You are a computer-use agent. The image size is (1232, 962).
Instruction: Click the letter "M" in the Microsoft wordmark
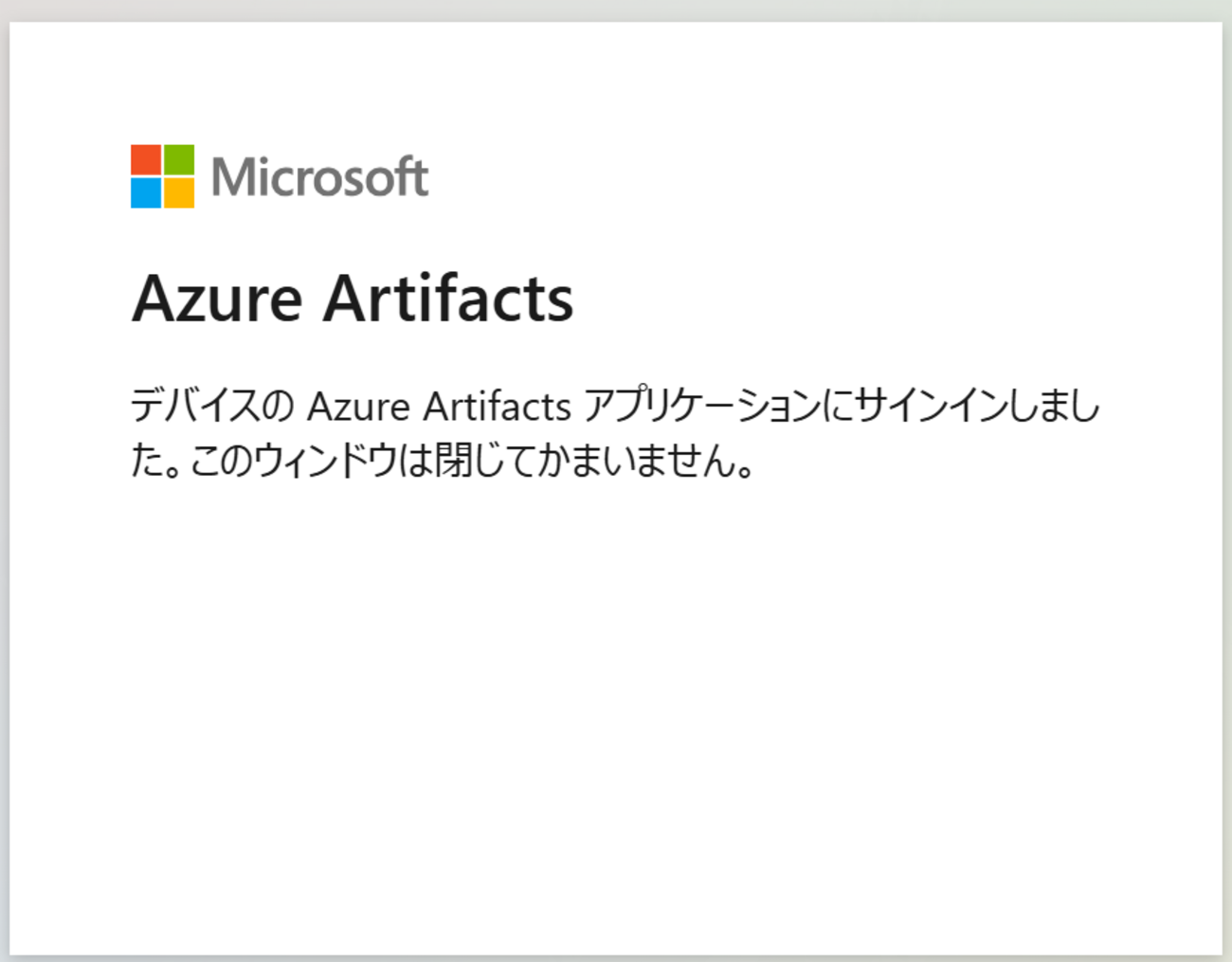(x=230, y=177)
